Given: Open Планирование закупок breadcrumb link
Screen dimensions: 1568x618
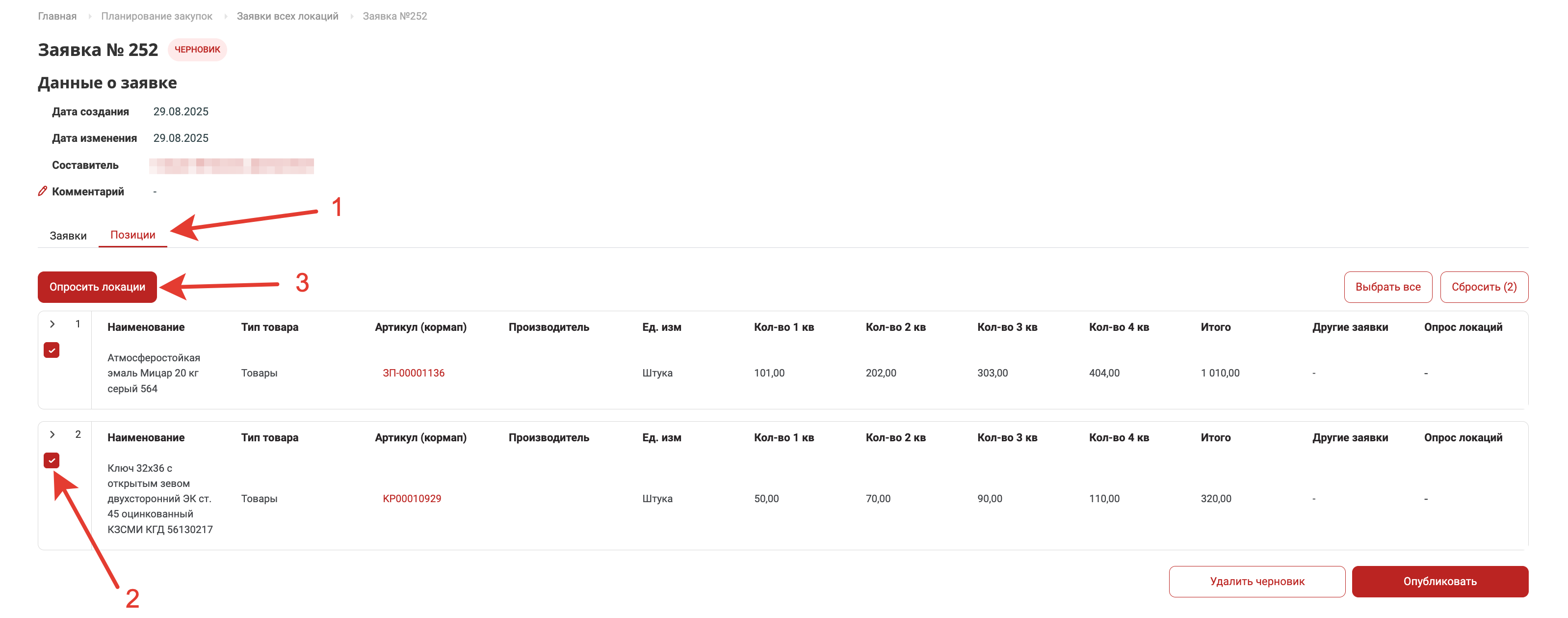Looking at the screenshot, I should click(157, 16).
